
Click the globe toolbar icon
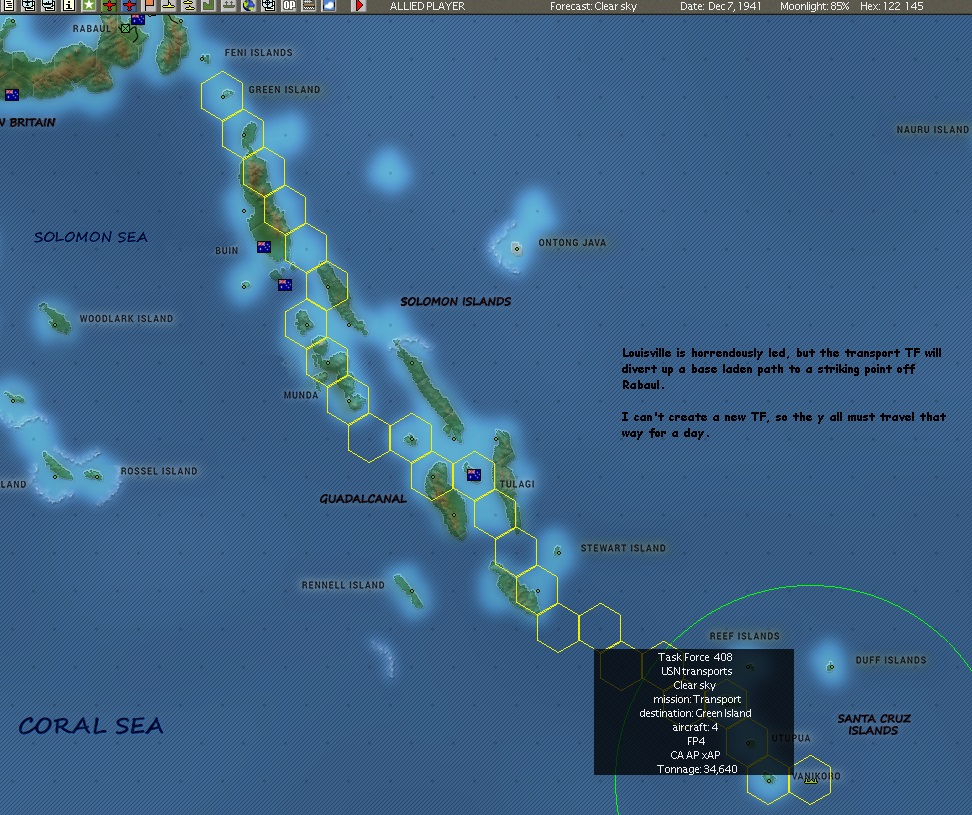coord(249,6)
